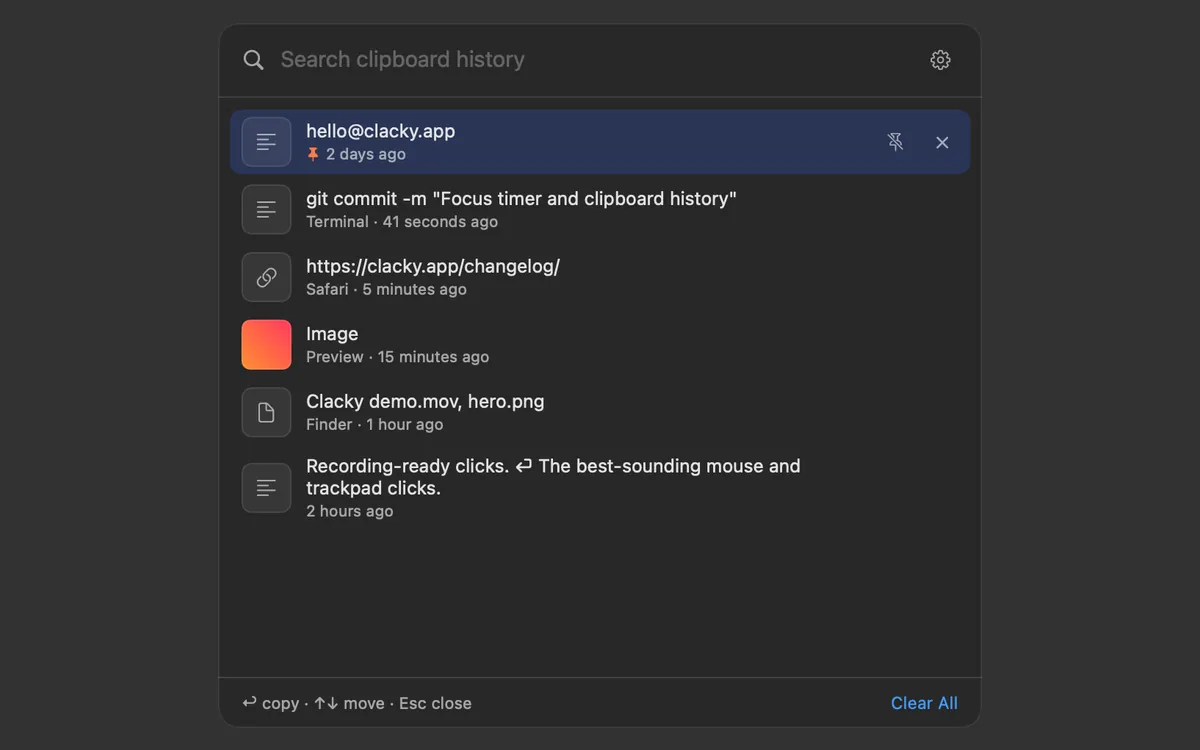Click the text icon beside git commit entry
The image size is (1200, 750).
pos(266,209)
